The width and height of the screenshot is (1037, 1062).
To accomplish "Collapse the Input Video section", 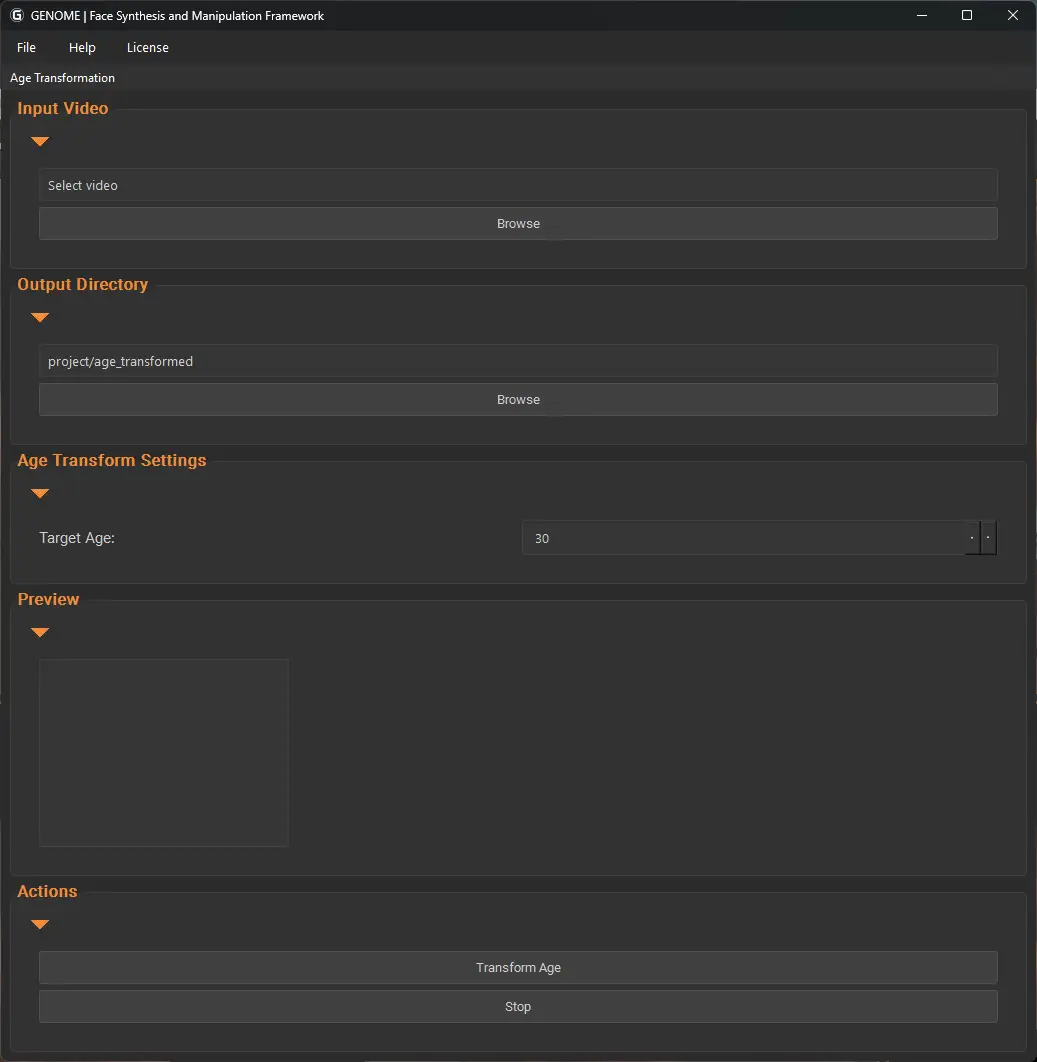I will pyautogui.click(x=40, y=141).
